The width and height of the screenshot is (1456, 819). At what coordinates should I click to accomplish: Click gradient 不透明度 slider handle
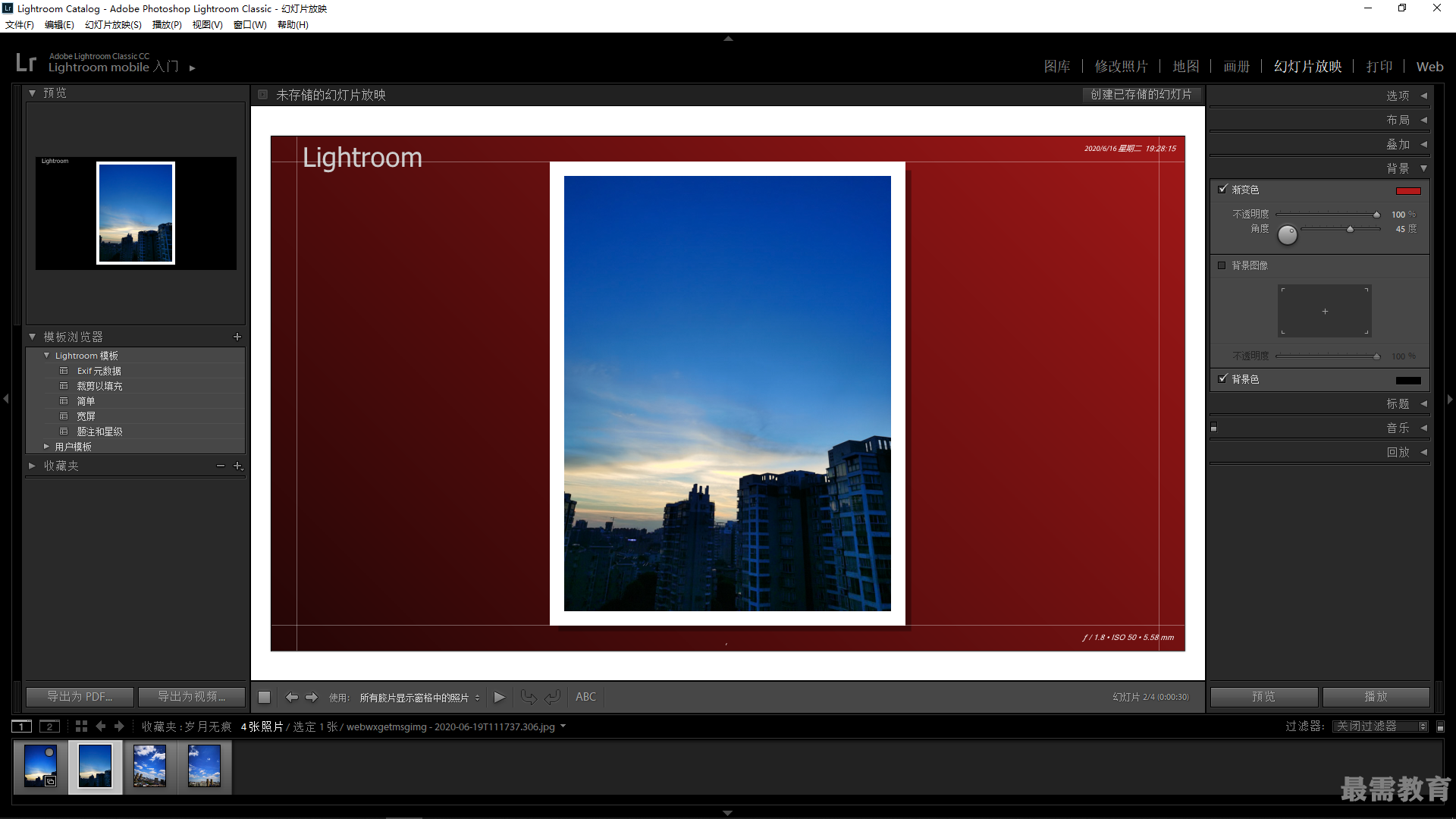1376,215
